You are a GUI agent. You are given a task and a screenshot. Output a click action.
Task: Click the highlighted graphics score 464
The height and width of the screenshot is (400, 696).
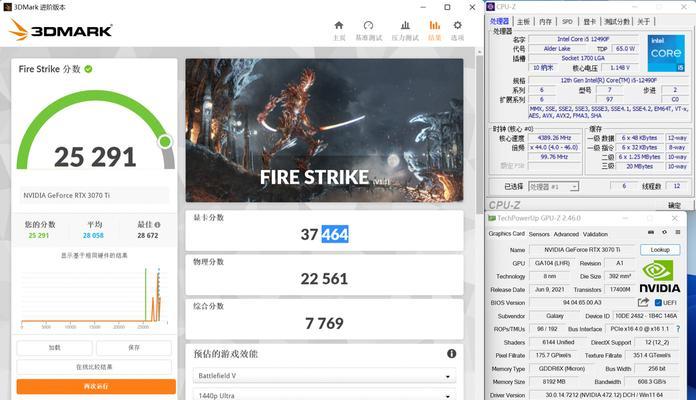pos(335,234)
